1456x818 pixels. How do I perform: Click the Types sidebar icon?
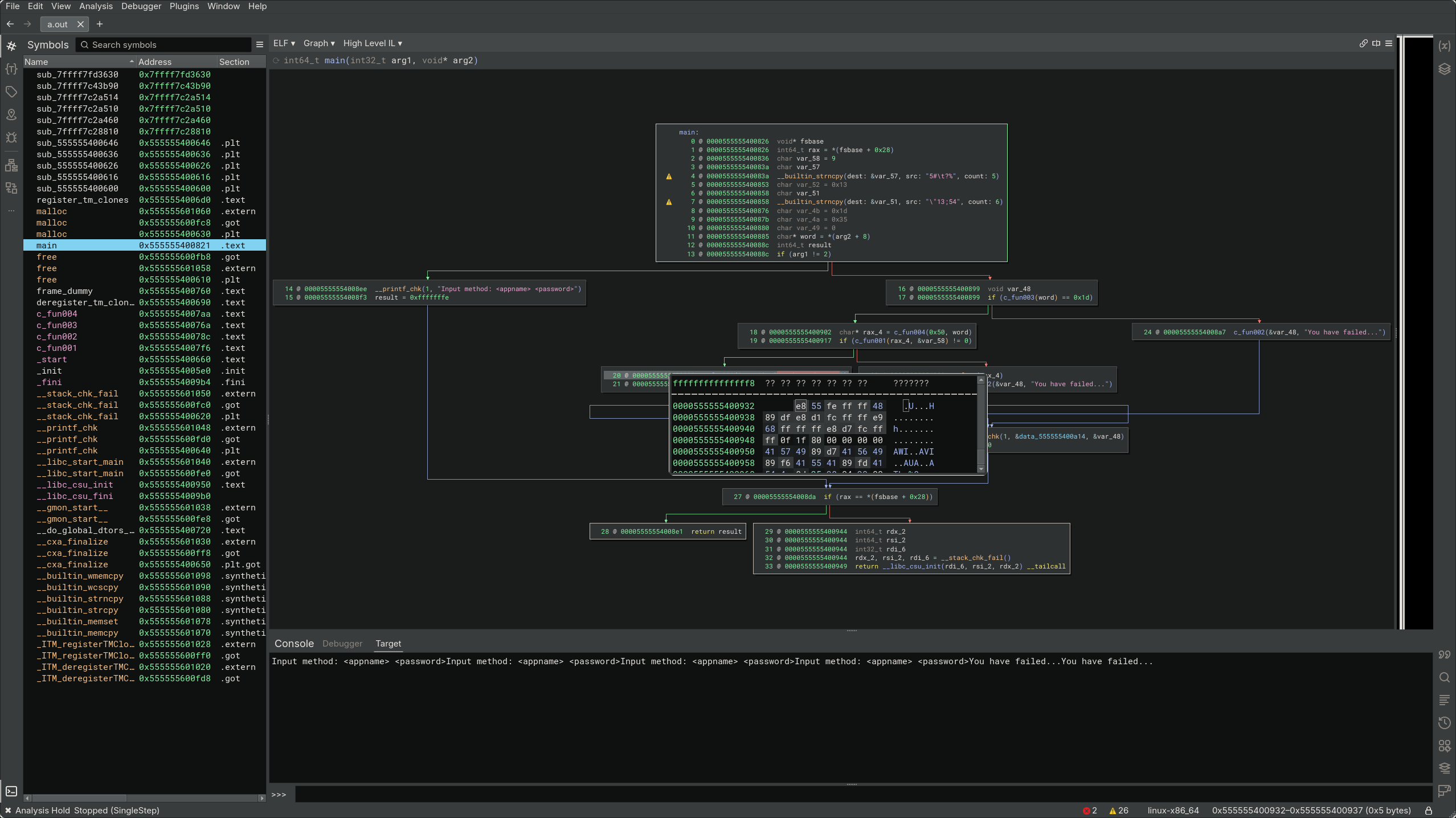(x=11, y=69)
